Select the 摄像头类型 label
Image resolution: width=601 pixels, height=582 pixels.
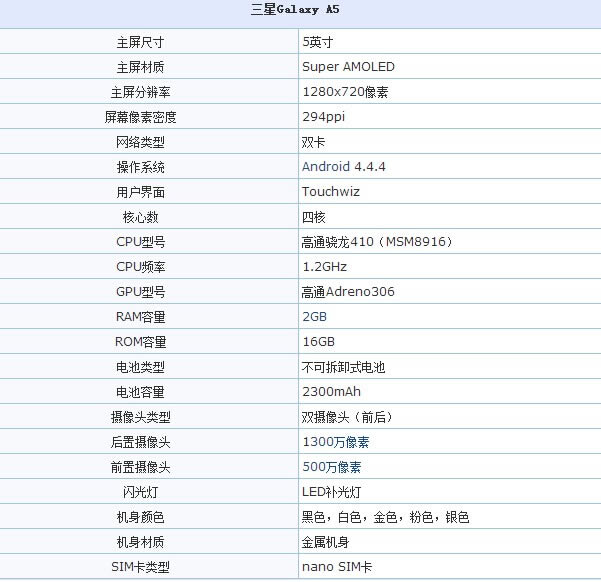click(141, 417)
